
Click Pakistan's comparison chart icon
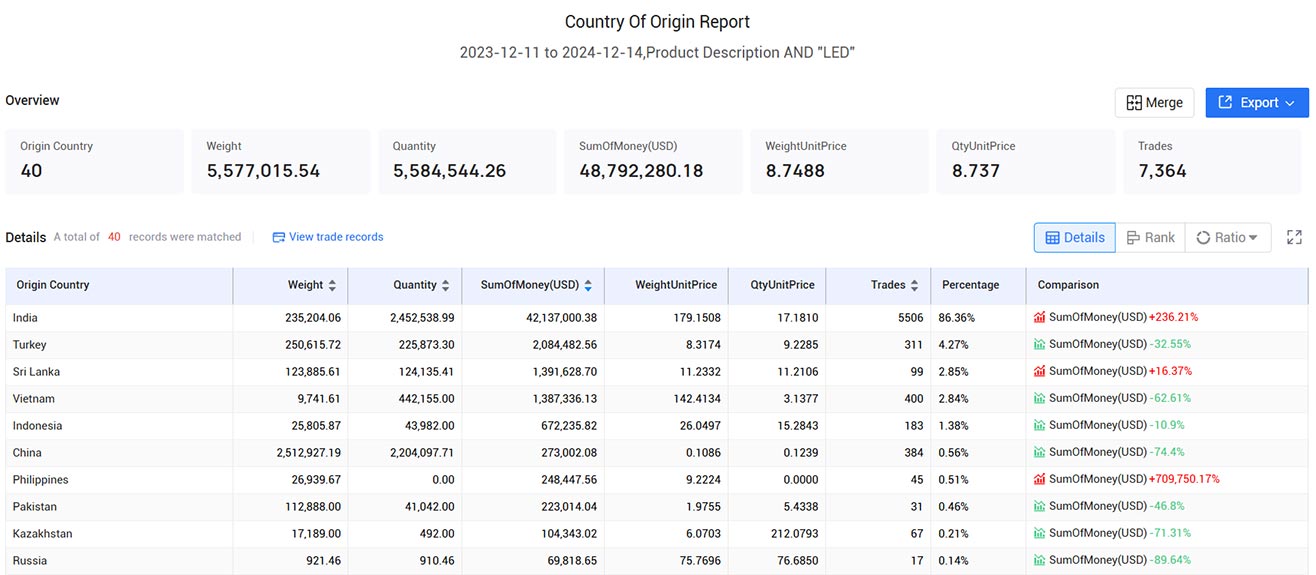click(x=1040, y=506)
